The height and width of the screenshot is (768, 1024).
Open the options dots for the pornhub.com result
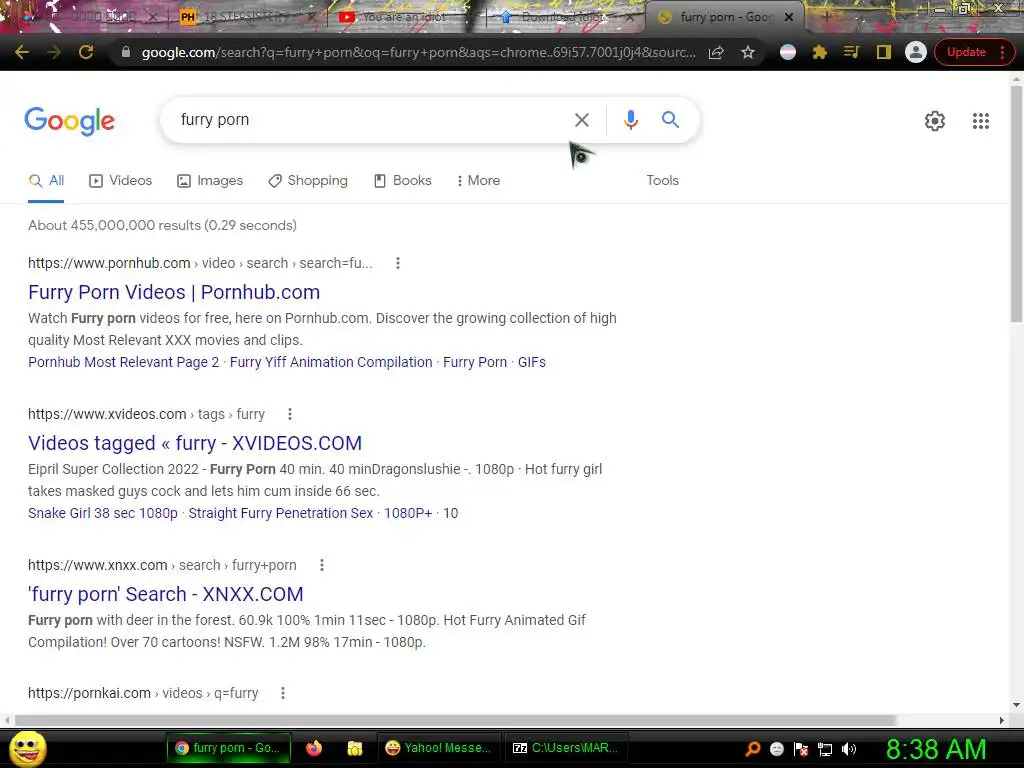tap(398, 263)
